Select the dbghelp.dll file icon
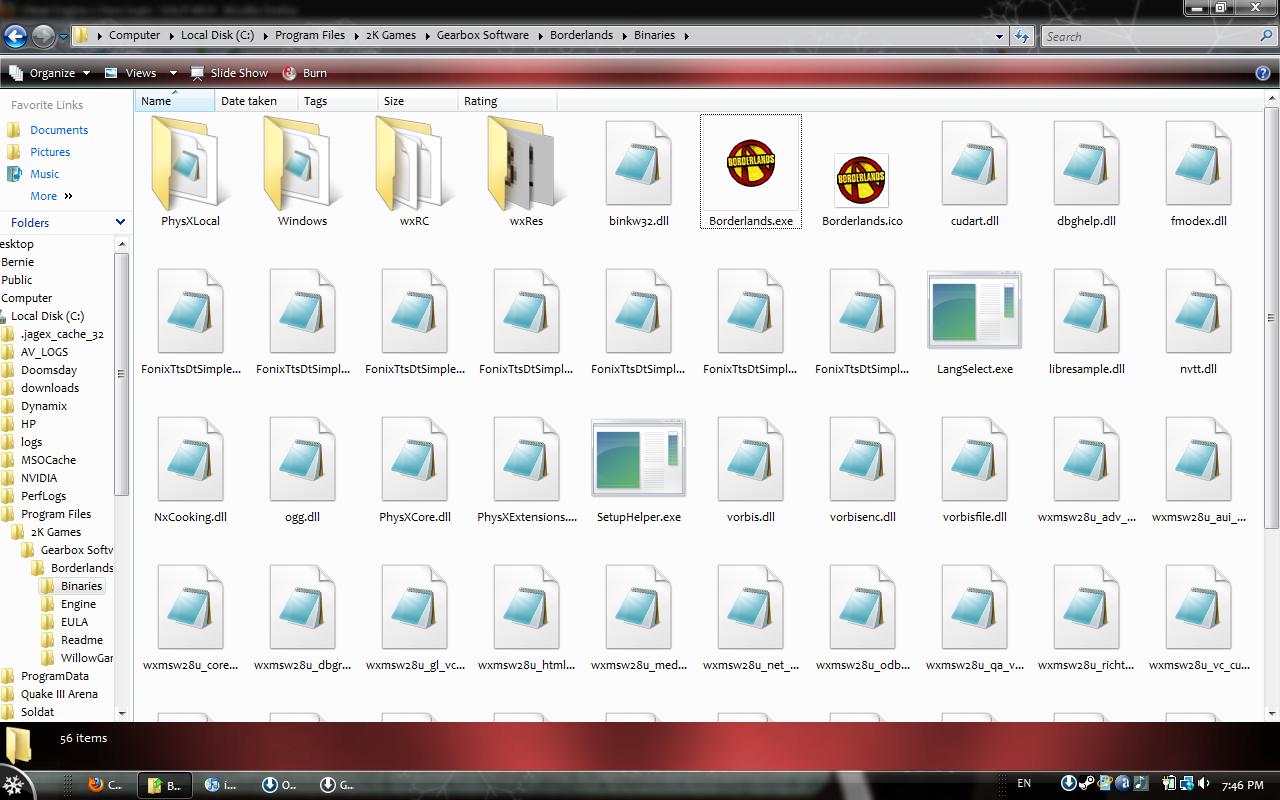 tap(1086, 164)
